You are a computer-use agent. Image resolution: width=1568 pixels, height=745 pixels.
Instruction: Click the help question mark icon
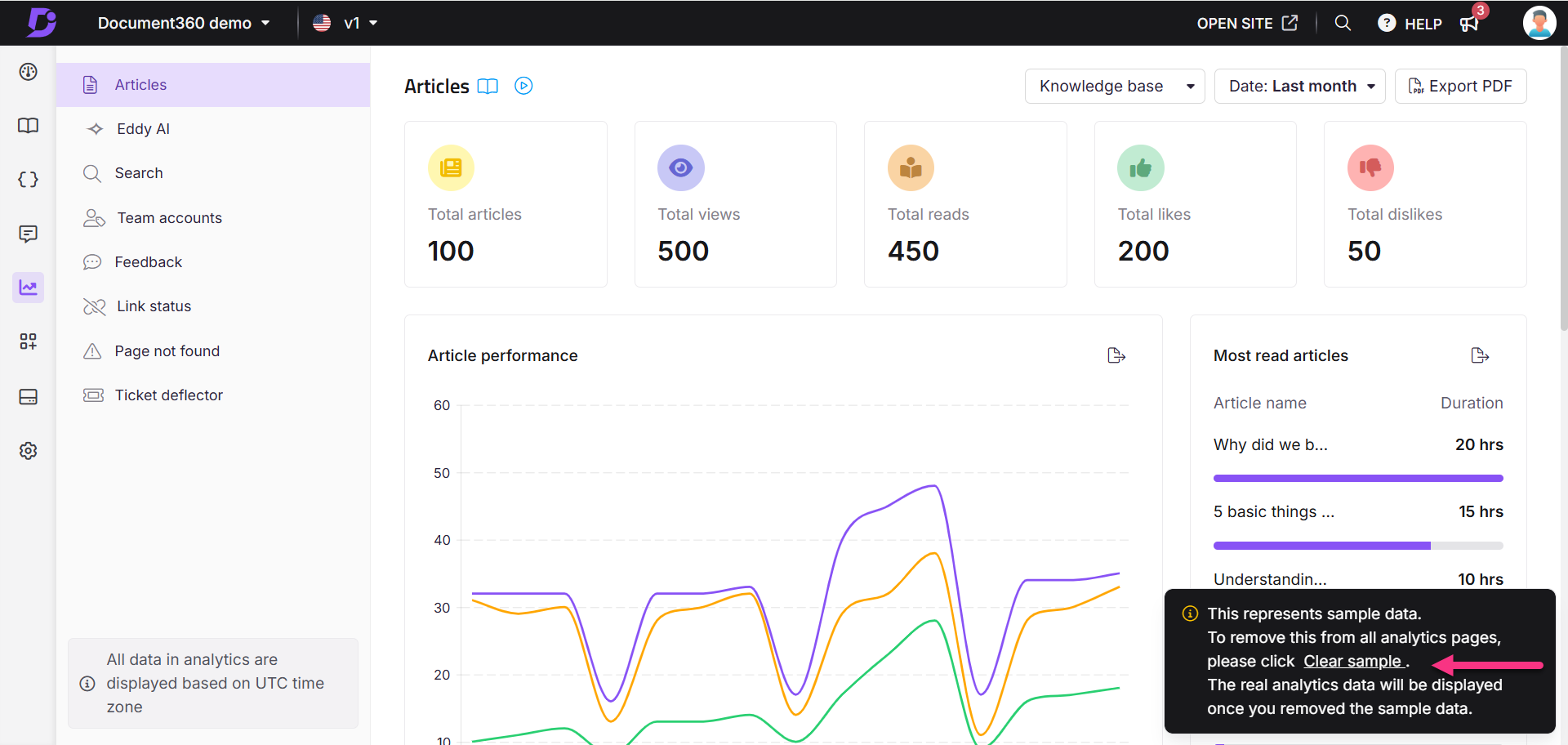pos(1387,23)
